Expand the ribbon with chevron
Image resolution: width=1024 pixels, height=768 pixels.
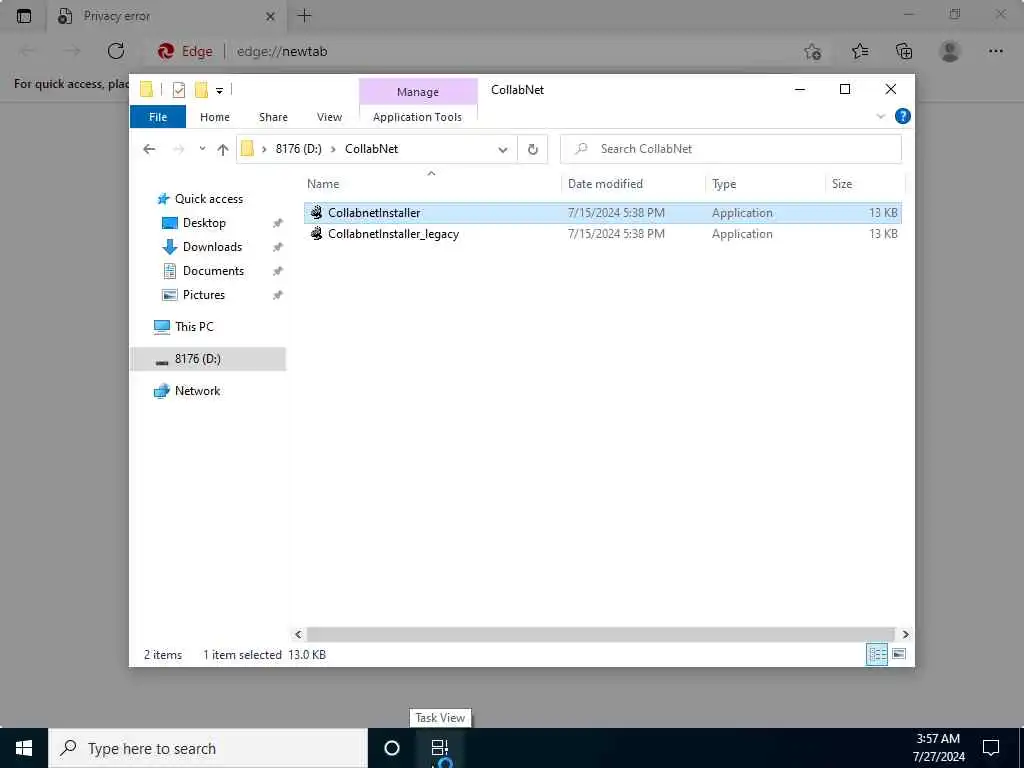(880, 116)
